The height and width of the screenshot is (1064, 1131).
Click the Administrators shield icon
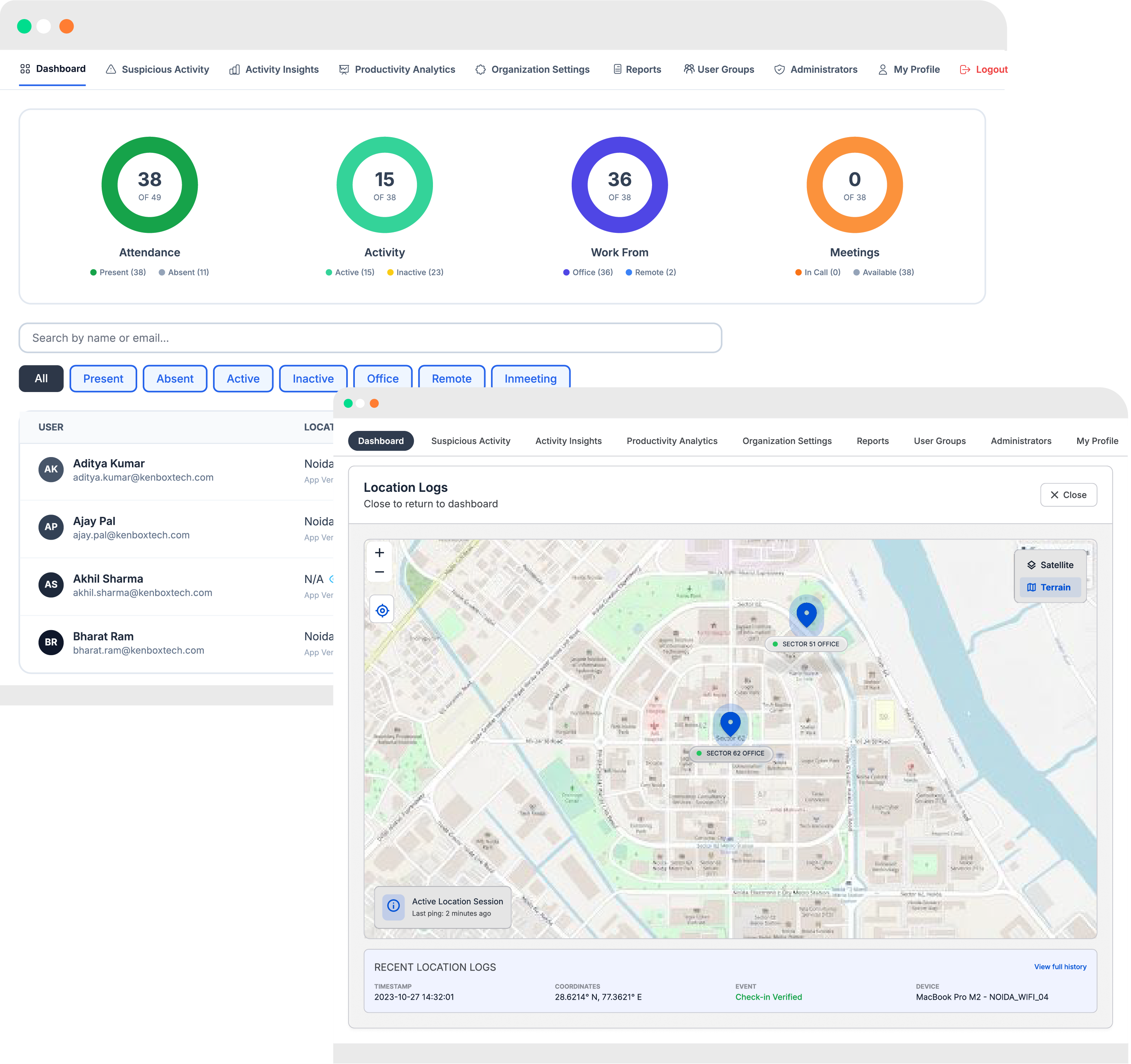click(780, 70)
